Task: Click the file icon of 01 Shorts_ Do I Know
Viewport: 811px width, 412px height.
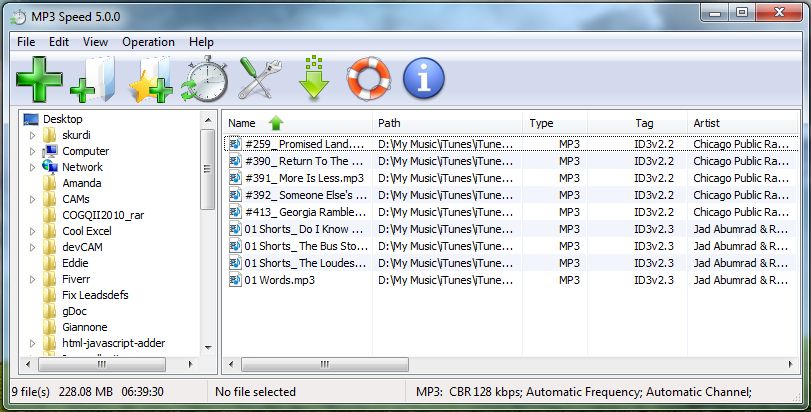Action: (235, 229)
